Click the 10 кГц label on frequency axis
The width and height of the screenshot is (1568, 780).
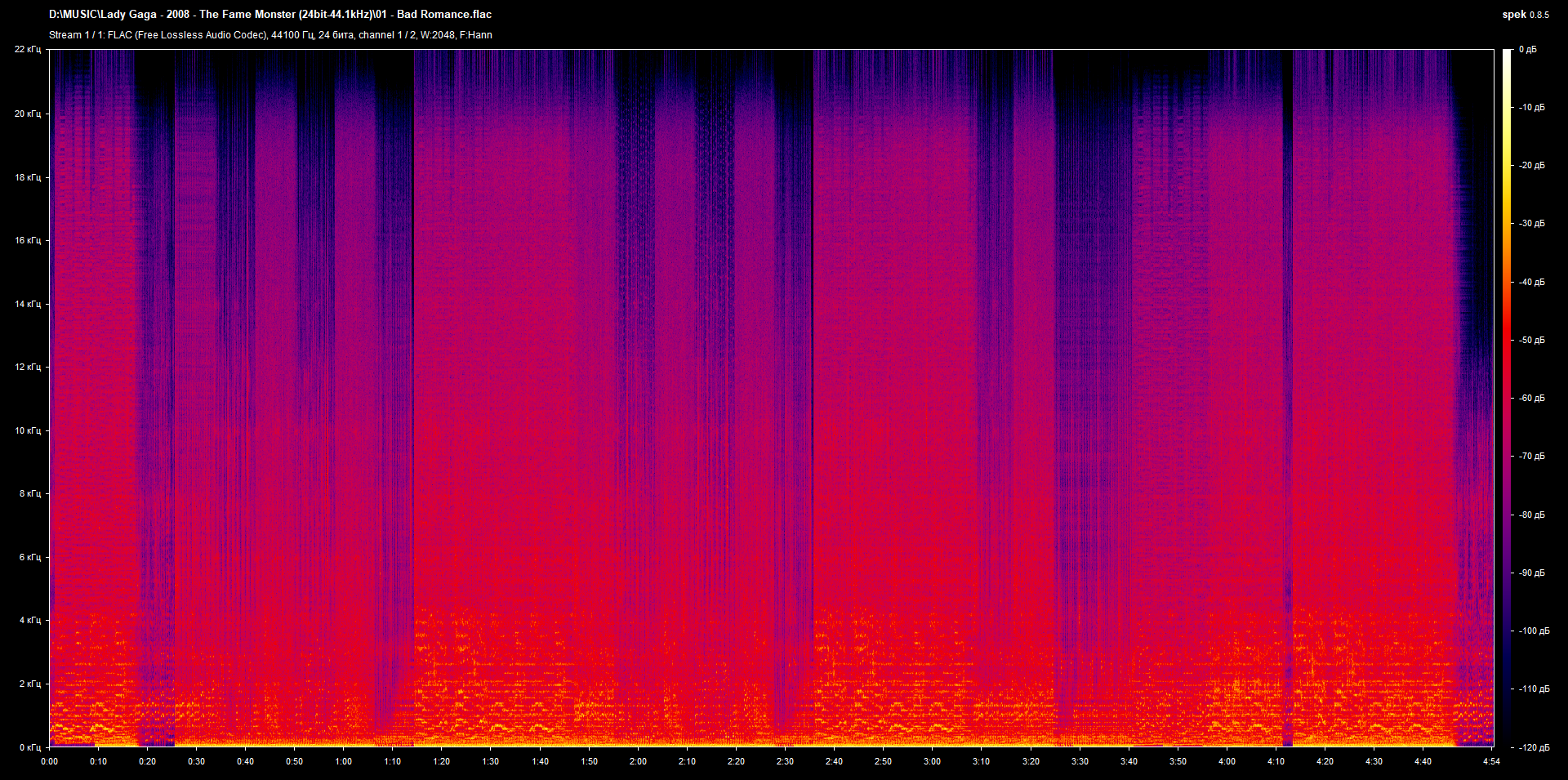click(28, 430)
